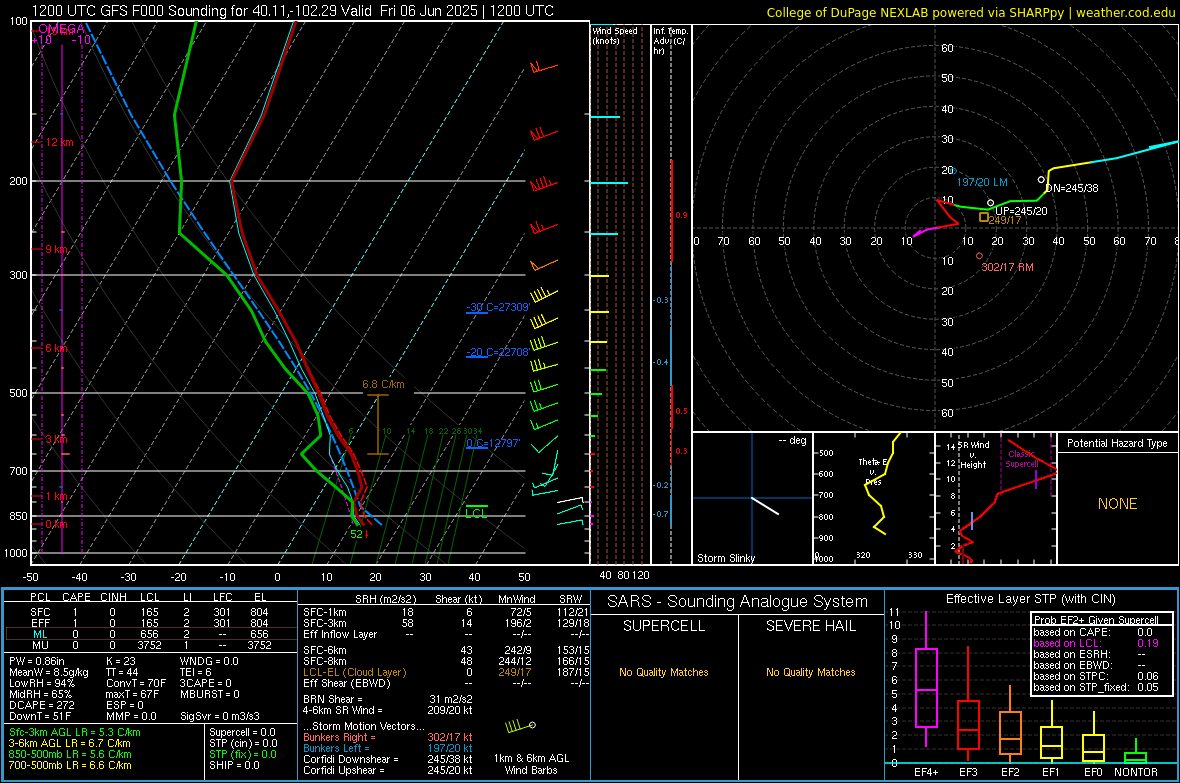Click No Quality Matches under SEVERE HAIL
Viewport: 1180px width, 783px height.
[x=810, y=672]
